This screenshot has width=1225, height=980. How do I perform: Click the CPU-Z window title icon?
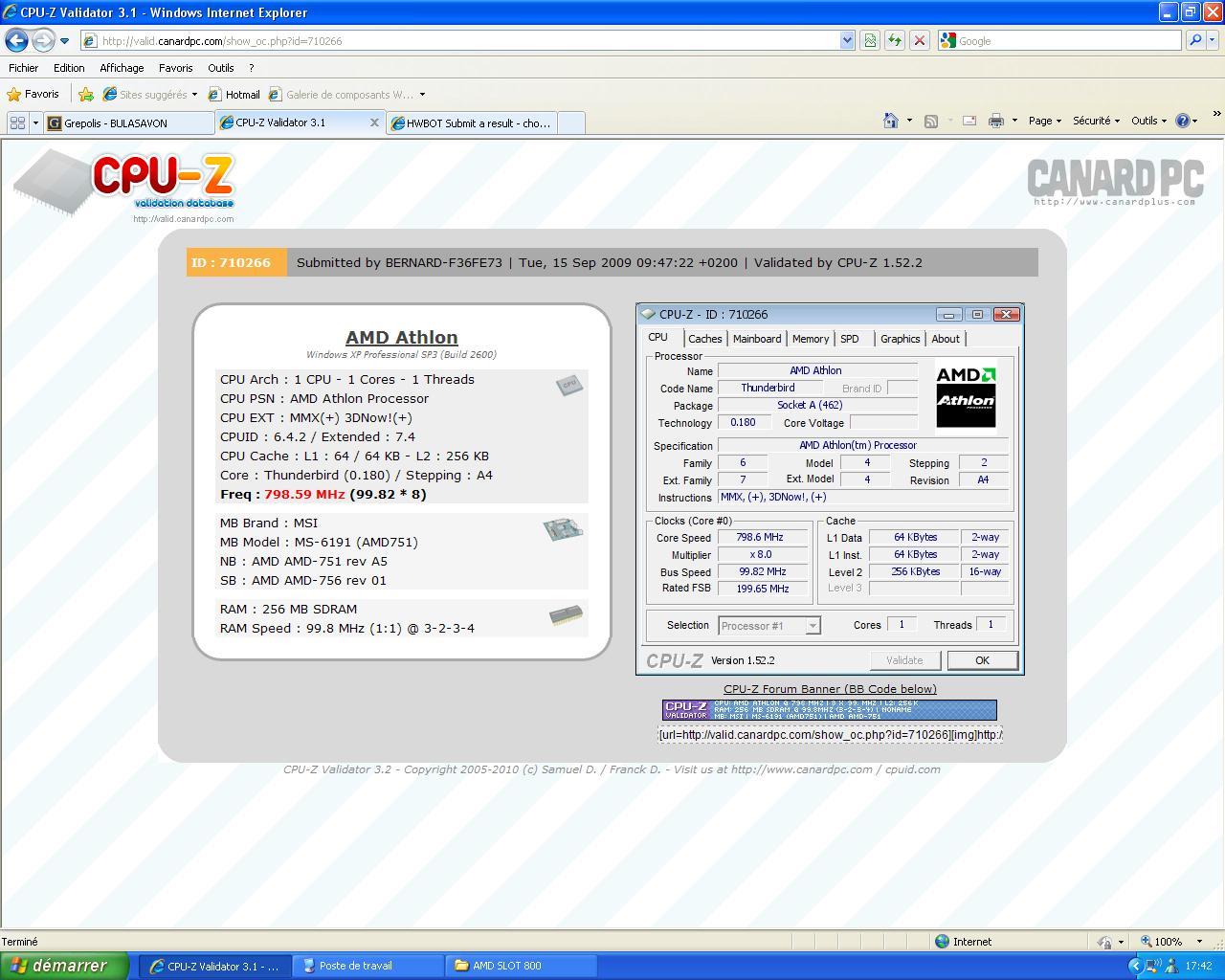pyautogui.click(x=648, y=314)
